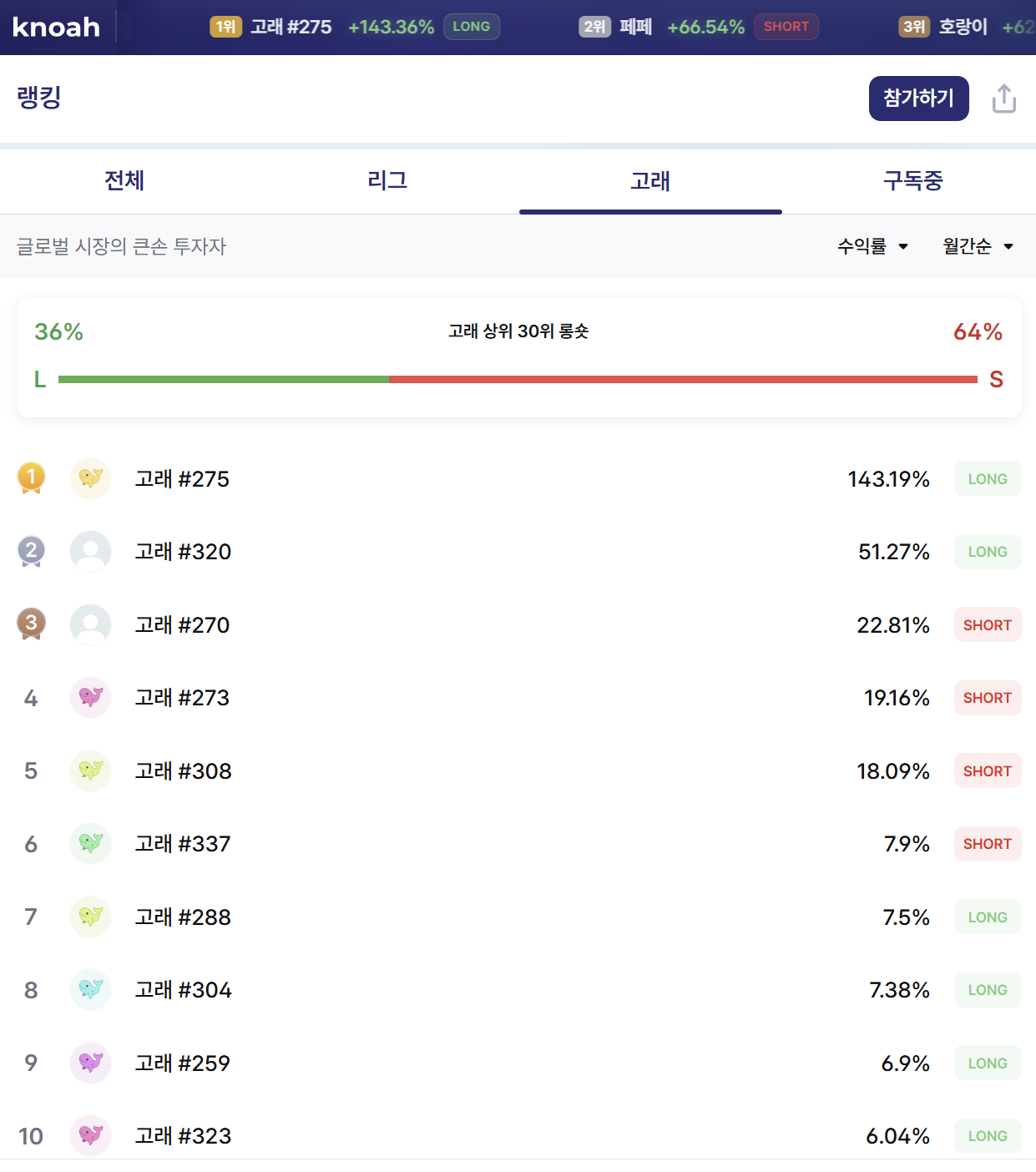
Task: Click the gold first-place medal icon
Action: coord(31,477)
